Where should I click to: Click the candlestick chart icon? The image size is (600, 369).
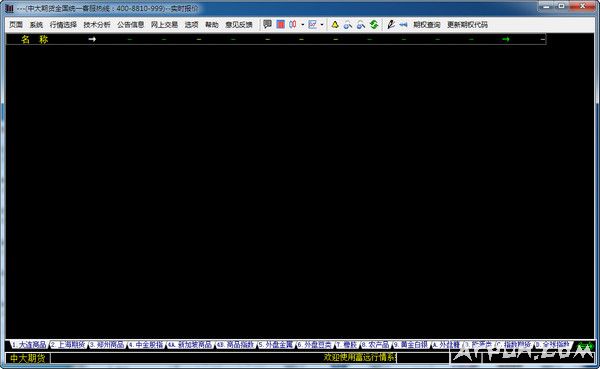coord(293,24)
